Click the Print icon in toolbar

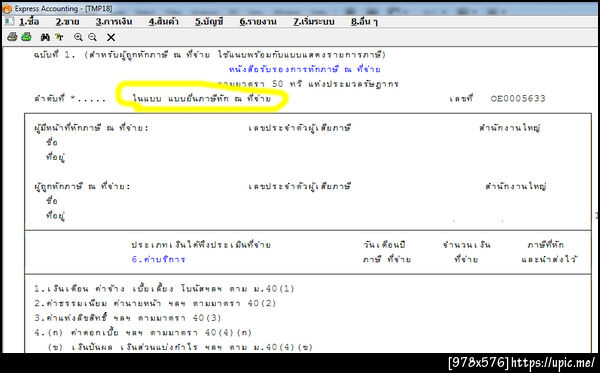pyautogui.click(x=12, y=37)
